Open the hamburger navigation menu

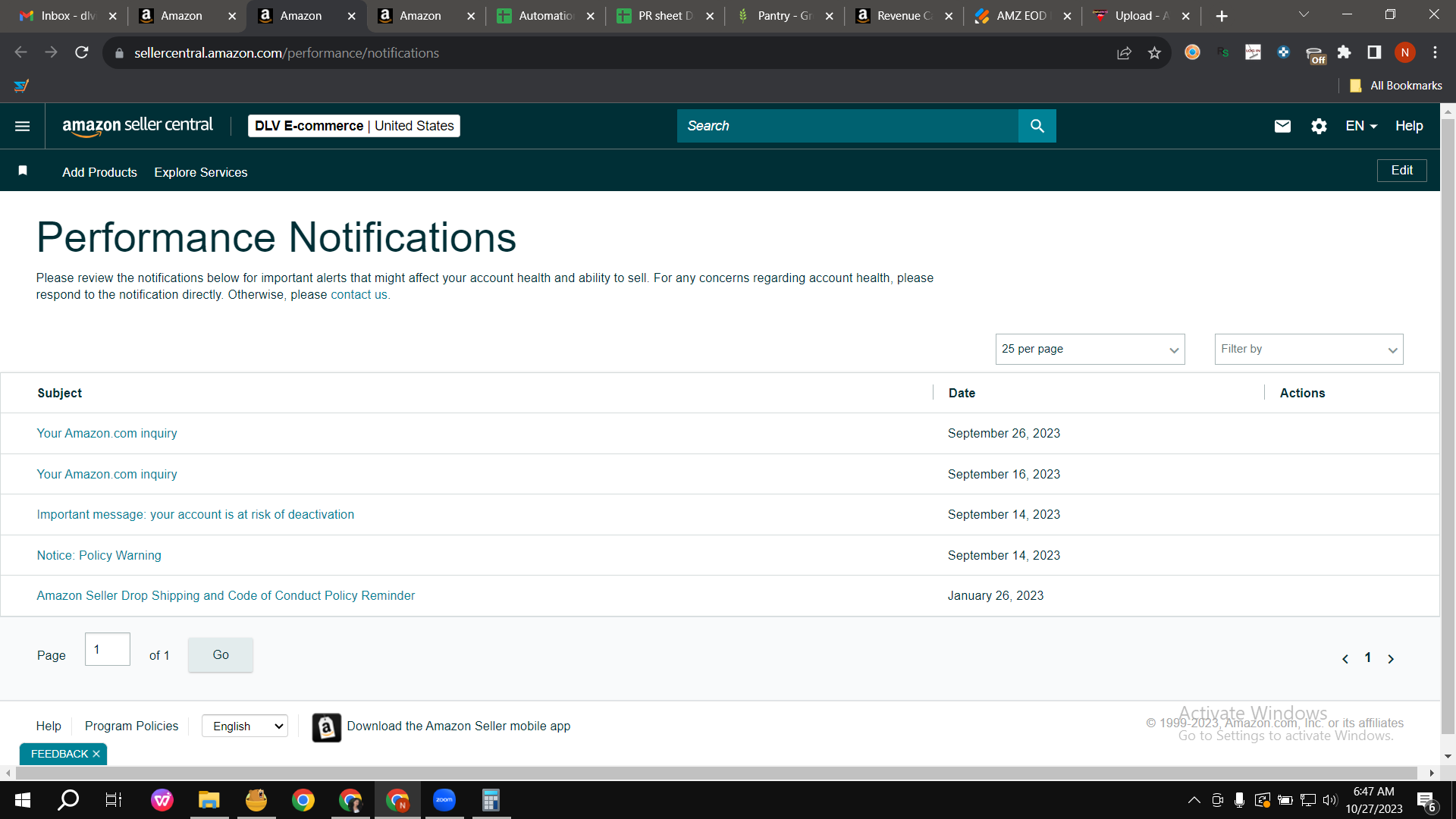point(23,126)
